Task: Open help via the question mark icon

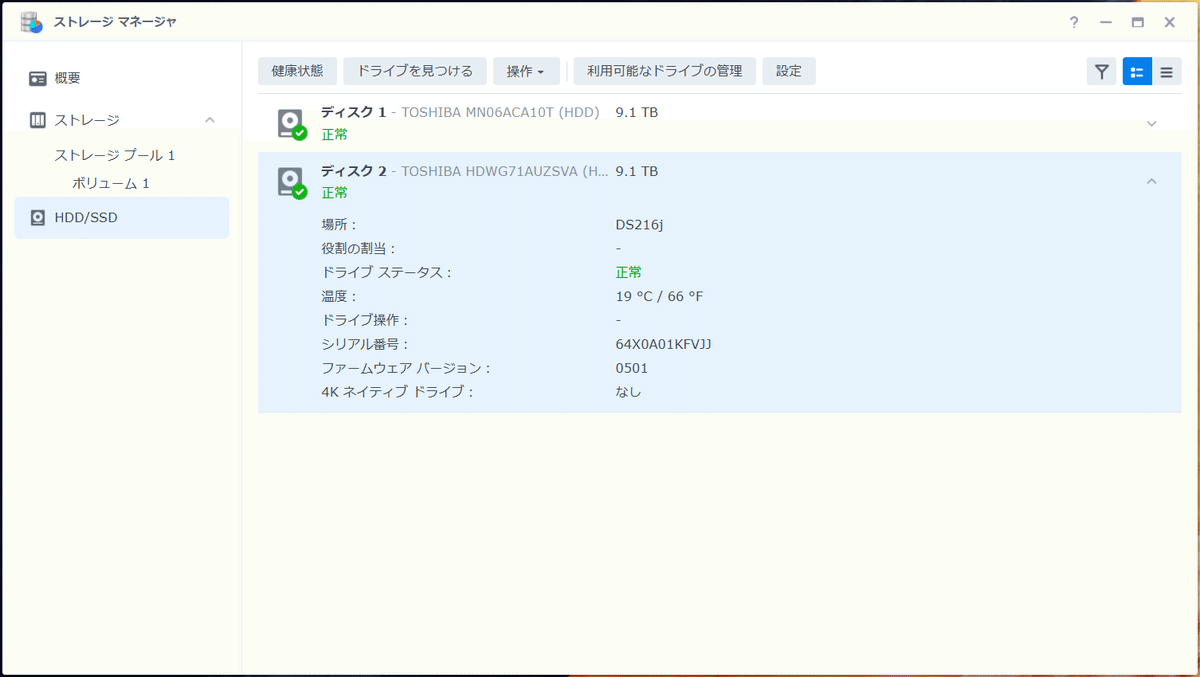Action: (1073, 20)
